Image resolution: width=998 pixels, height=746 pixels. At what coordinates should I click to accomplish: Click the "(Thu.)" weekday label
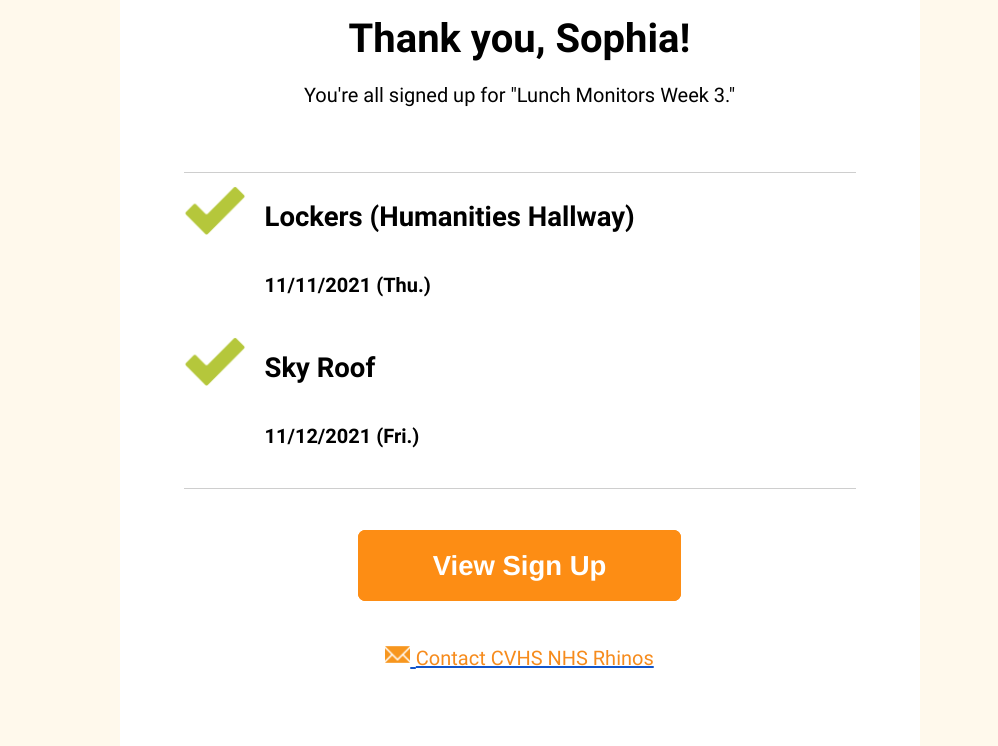coord(403,286)
